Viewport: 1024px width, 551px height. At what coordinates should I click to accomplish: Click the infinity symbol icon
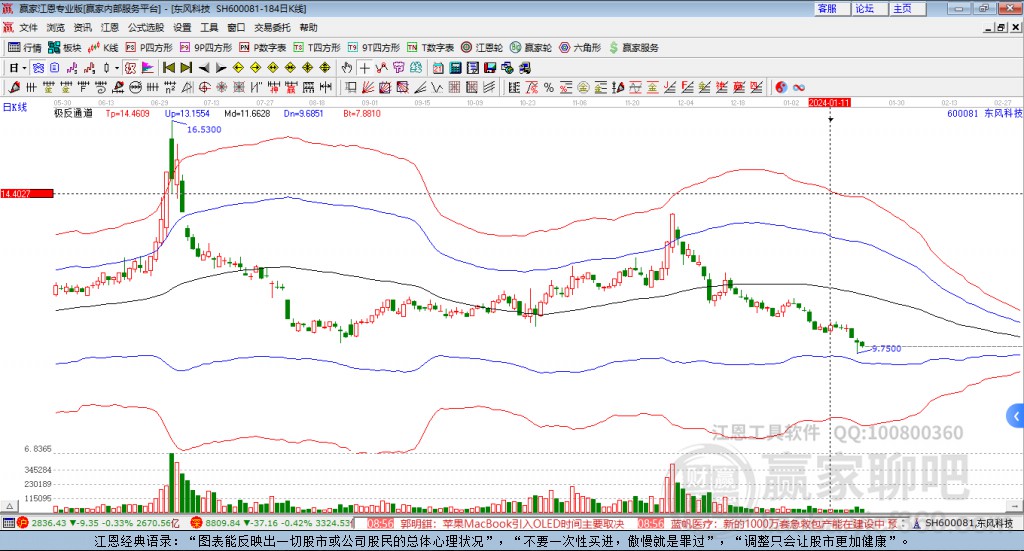[799, 87]
